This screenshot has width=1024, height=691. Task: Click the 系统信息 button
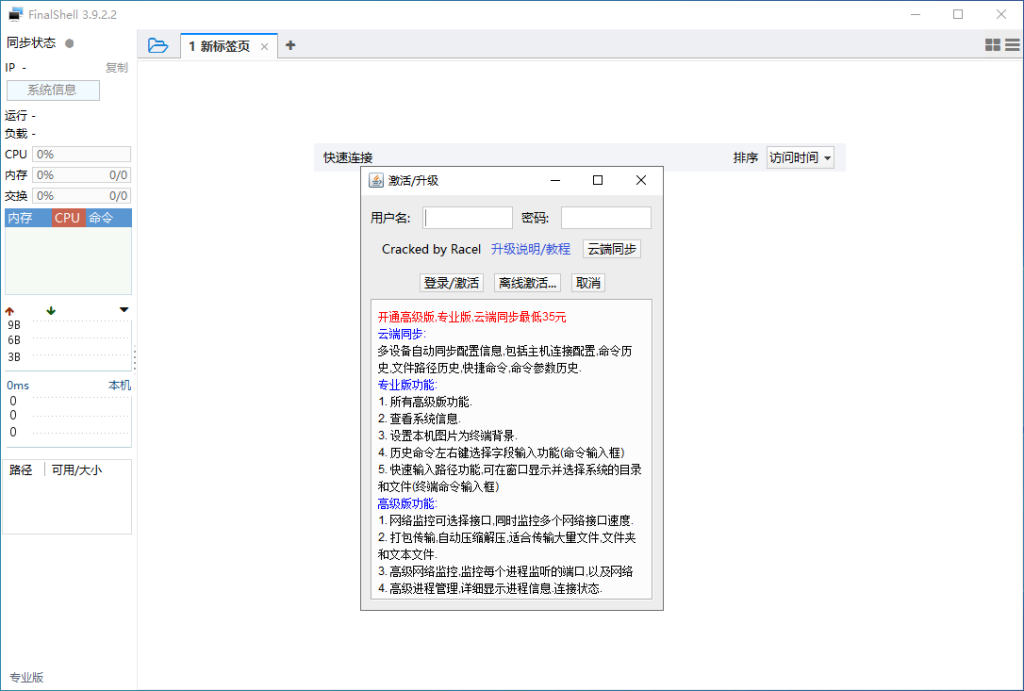[53, 90]
